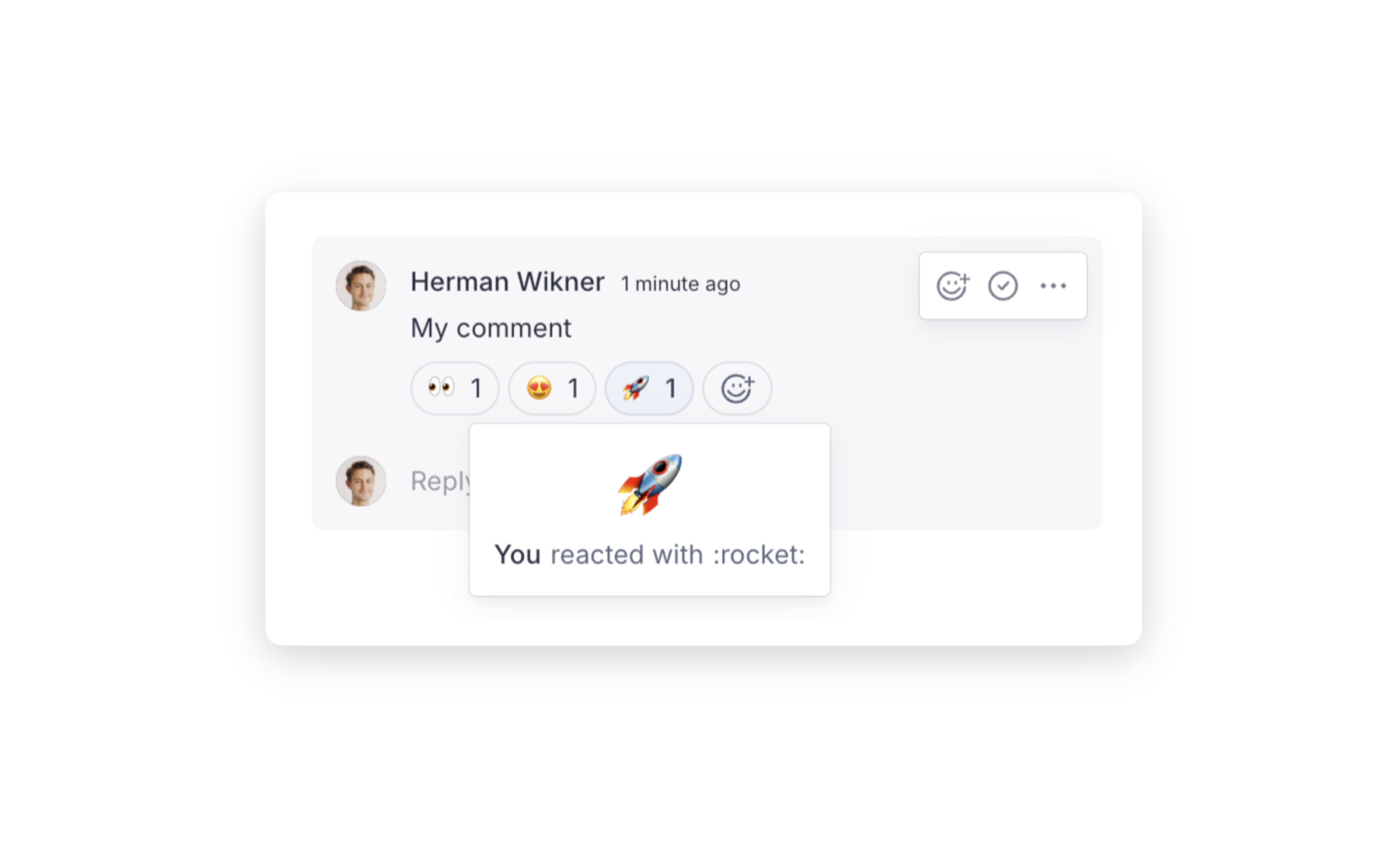Screen dimensions: 1400x854
Task: Click the large rocket emoji in the tooltip
Action: pos(650,485)
